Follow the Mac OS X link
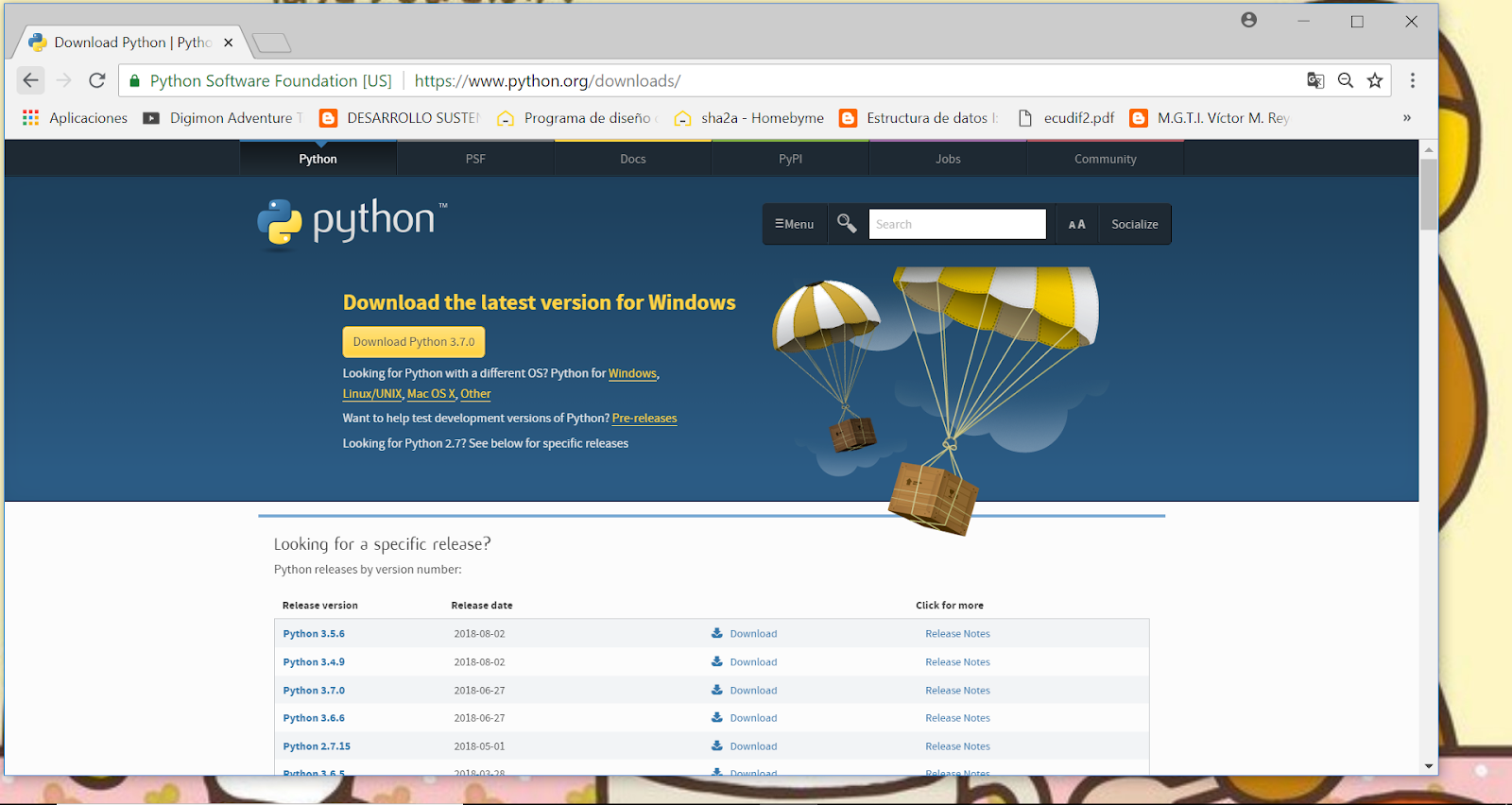 click(431, 394)
